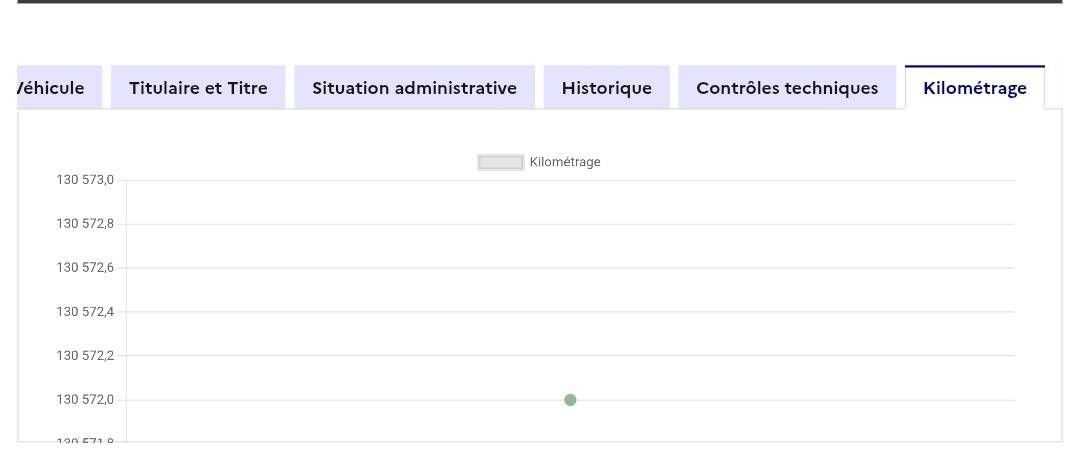Click the 130 572,6 axis label
1080x460 pixels.
click(85, 268)
